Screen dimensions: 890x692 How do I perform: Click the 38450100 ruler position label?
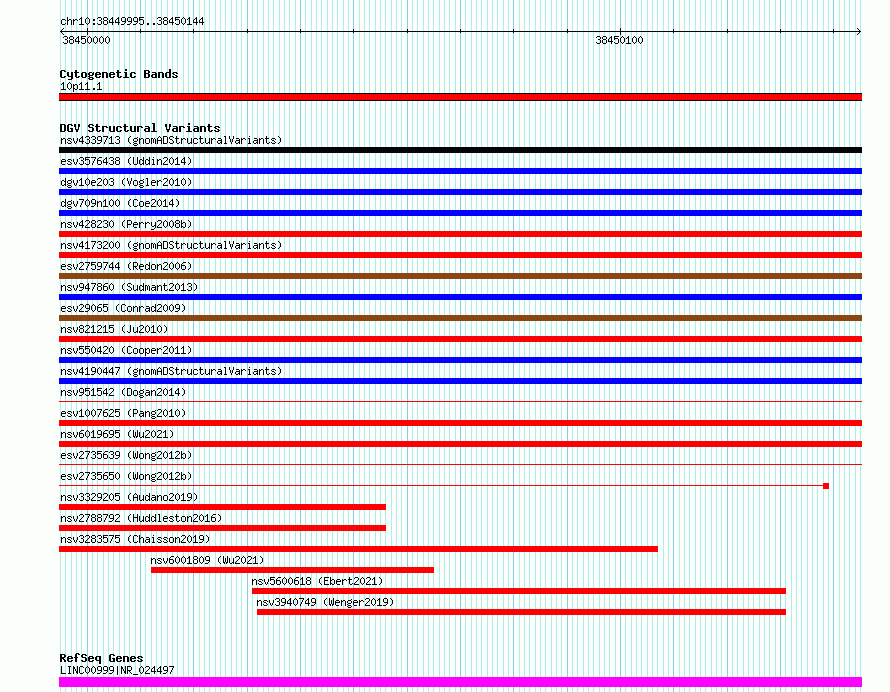[619, 40]
